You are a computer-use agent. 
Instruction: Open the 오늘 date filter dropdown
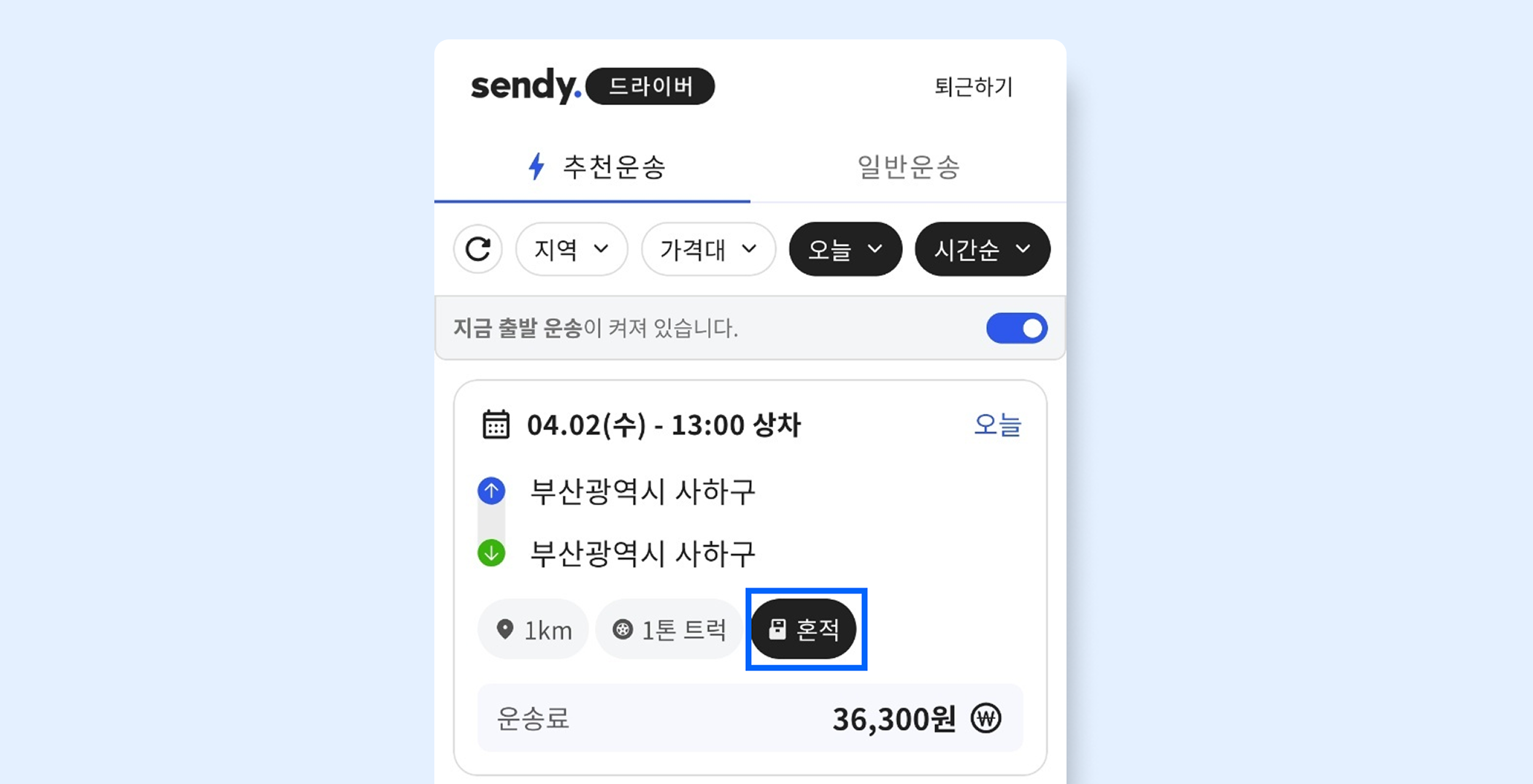pos(845,249)
